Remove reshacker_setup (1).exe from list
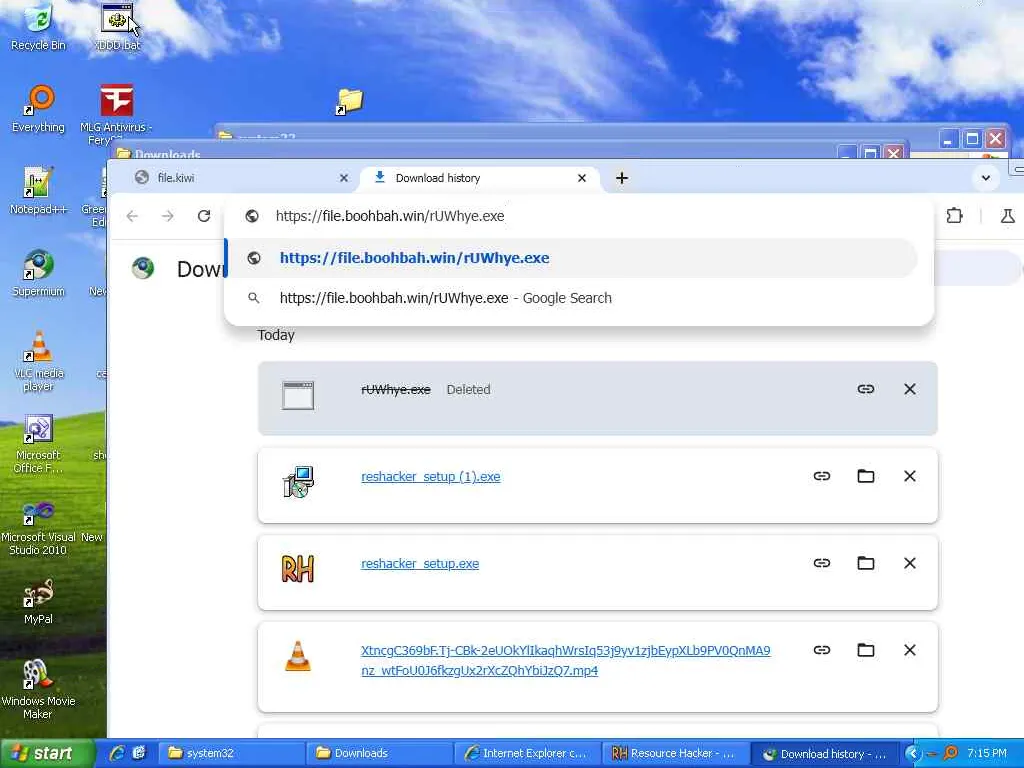The width and height of the screenshot is (1024, 768). [x=910, y=476]
